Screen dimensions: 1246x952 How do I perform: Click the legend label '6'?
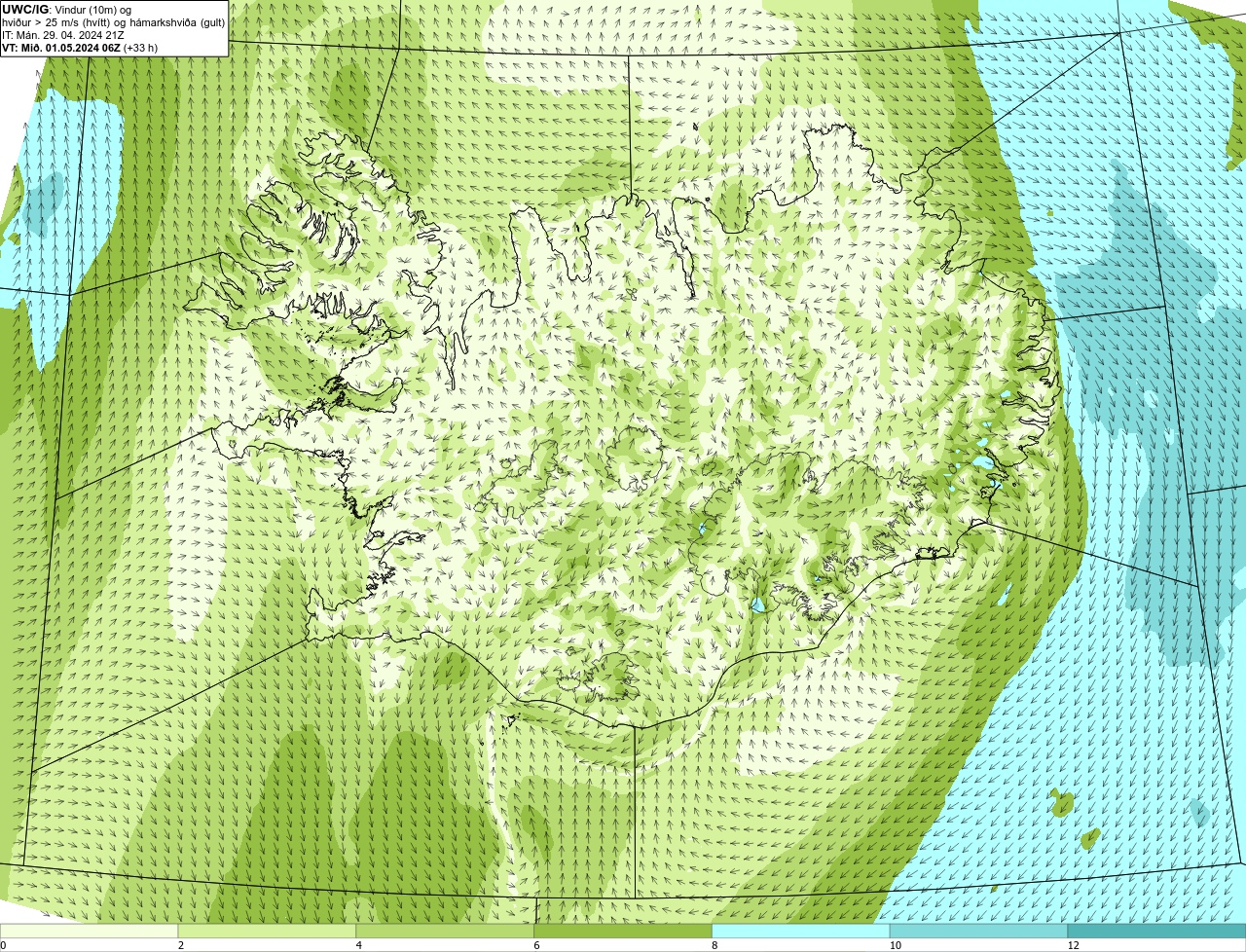[x=537, y=945]
